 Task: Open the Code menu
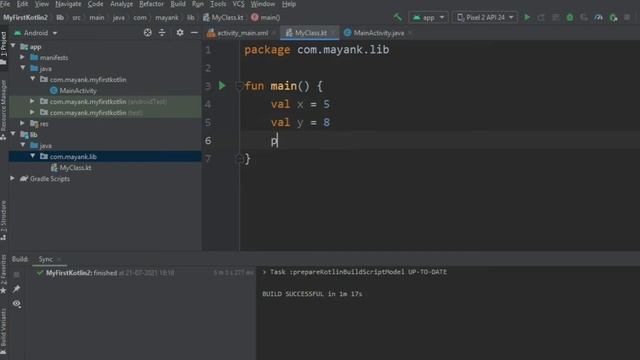click(x=96, y=4)
